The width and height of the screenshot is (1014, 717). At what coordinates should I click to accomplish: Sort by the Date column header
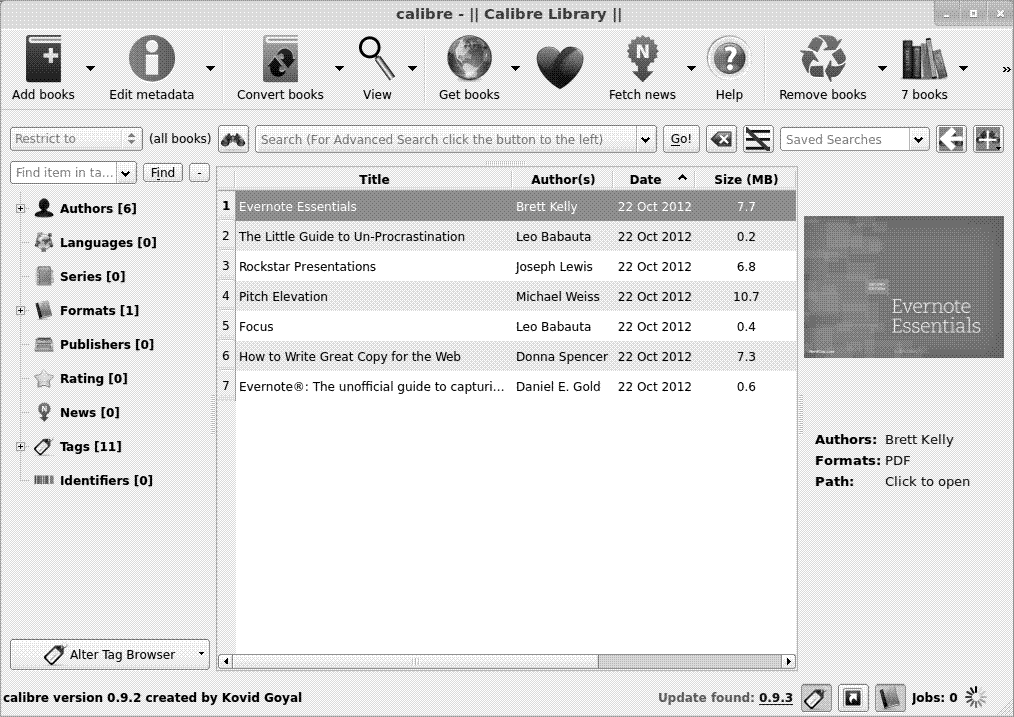654,179
